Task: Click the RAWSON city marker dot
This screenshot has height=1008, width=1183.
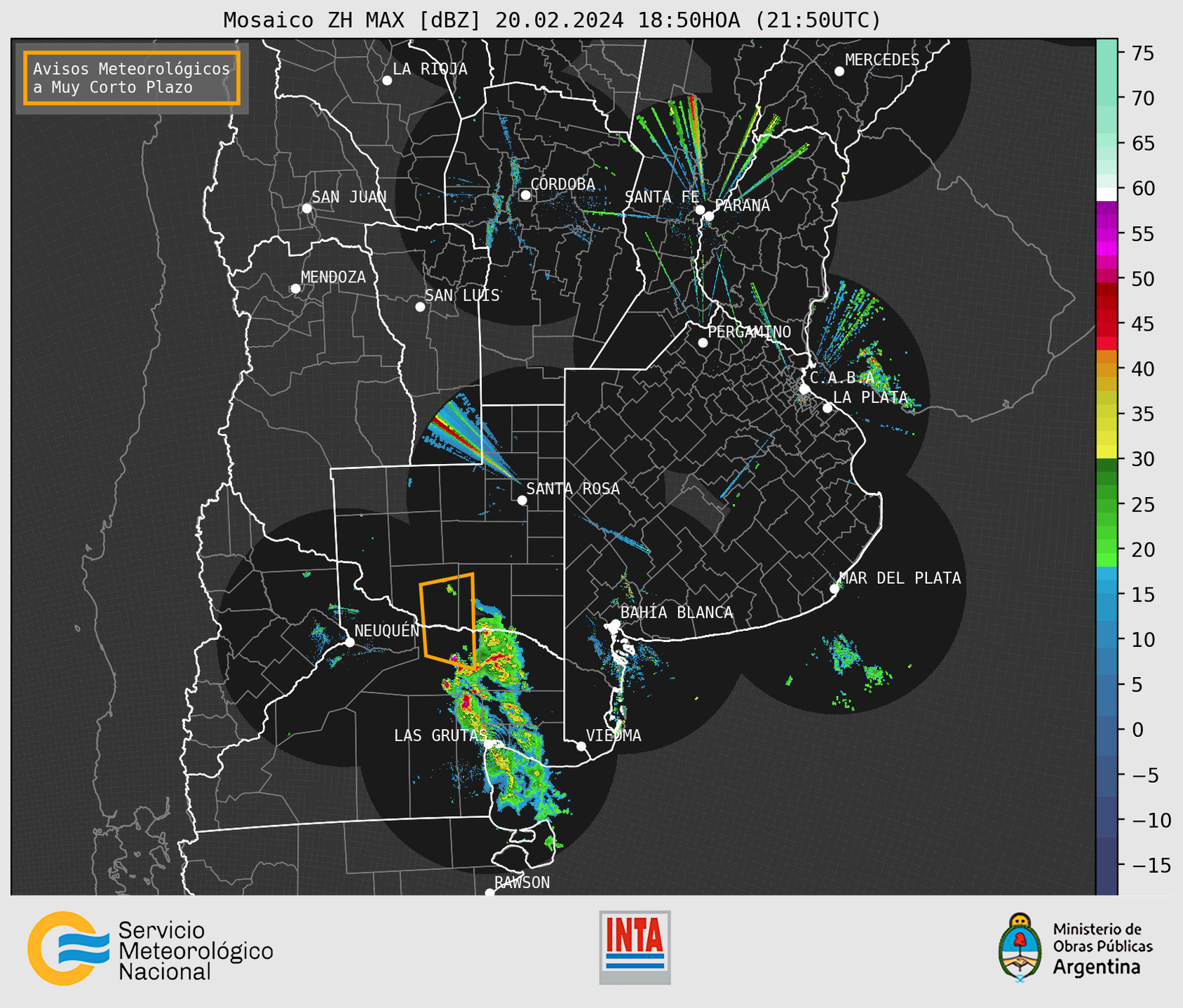Action: click(x=489, y=893)
